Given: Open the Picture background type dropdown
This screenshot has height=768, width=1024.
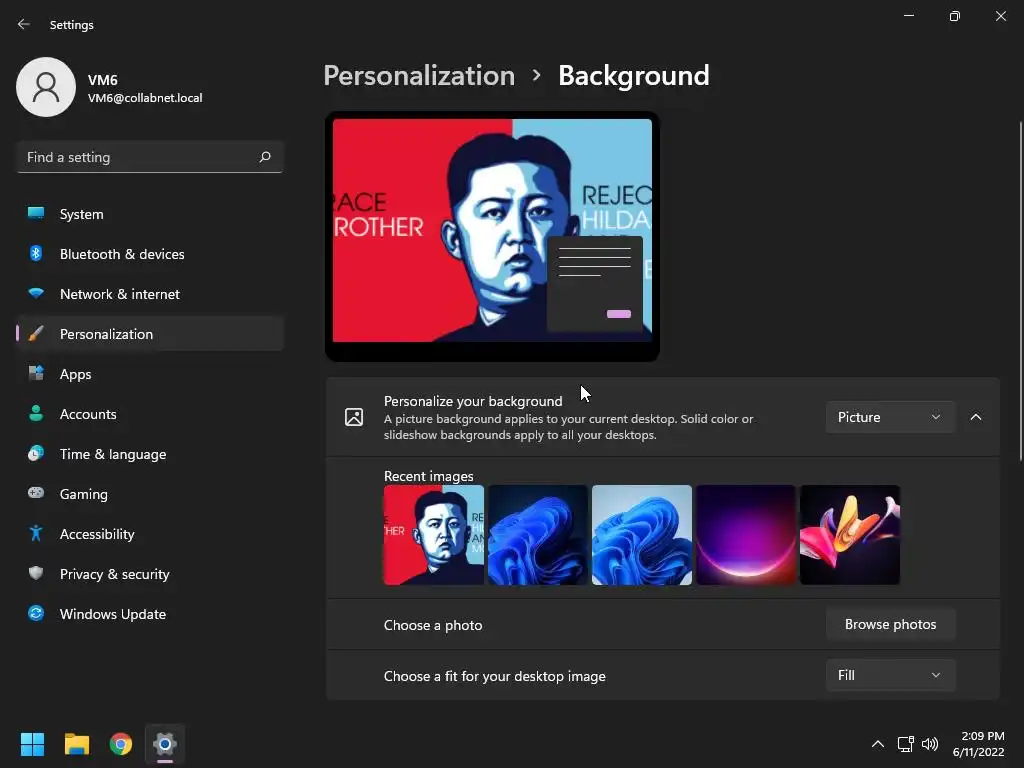Looking at the screenshot, I should click(x=890, y=417).
